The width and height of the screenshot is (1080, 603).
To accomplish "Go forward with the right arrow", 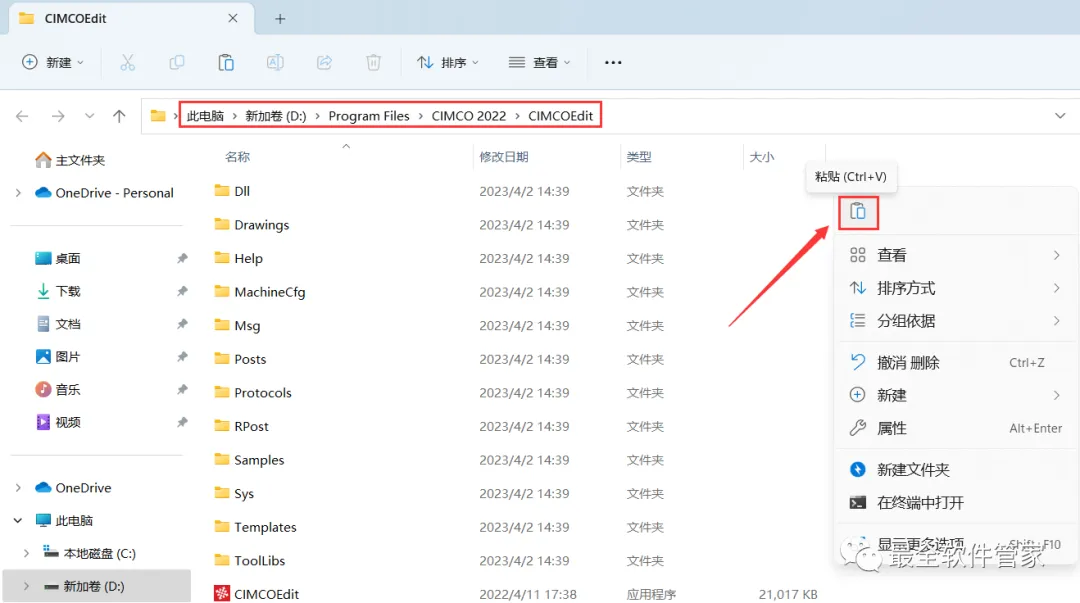I will pos(58,116).
